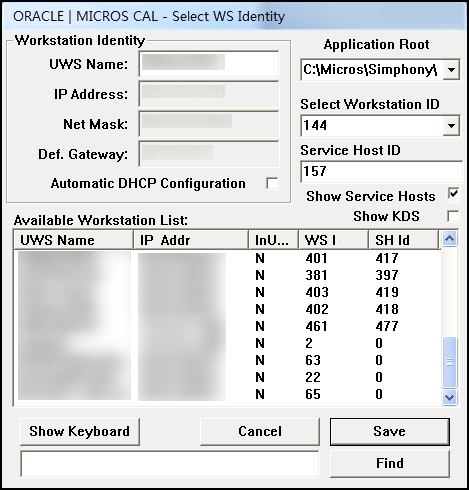Click the scroll up arrow of workstation list
This screenshot has height=490, width=469.
449,239
